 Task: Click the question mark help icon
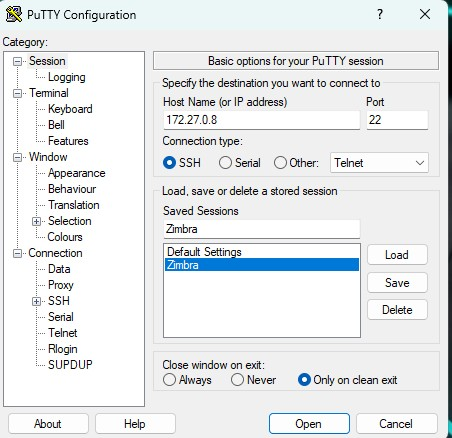(380, 14)
